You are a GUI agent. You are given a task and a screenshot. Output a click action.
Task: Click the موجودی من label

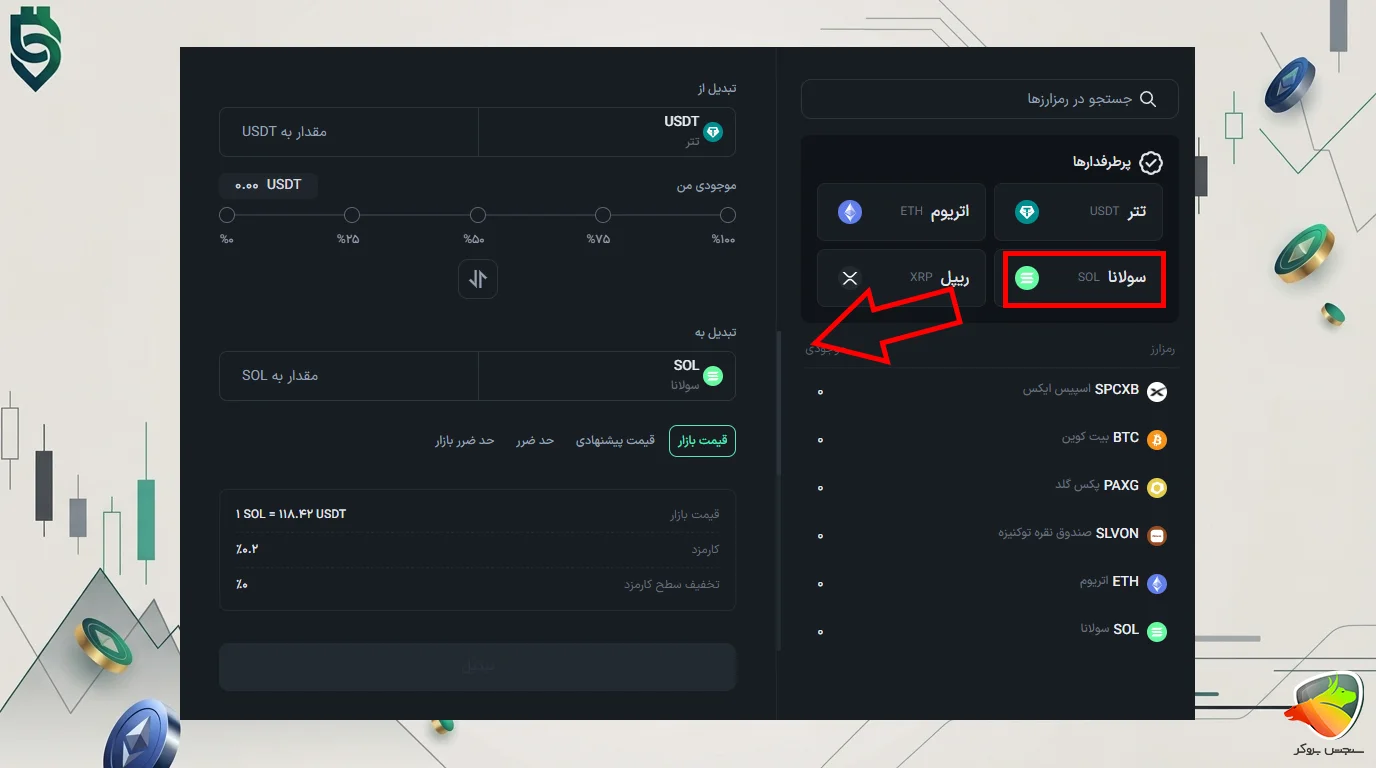pos(706,186)
